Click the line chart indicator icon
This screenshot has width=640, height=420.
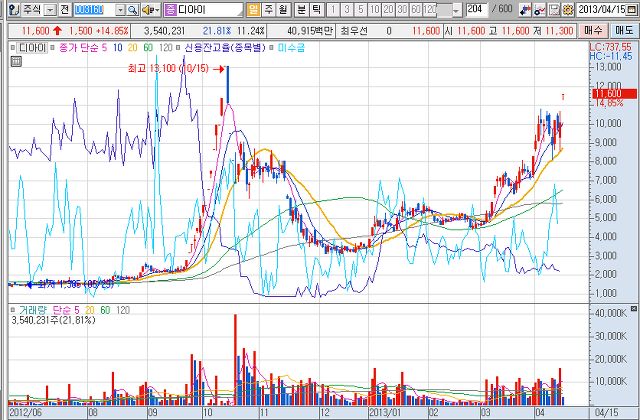tap(540, 10)
